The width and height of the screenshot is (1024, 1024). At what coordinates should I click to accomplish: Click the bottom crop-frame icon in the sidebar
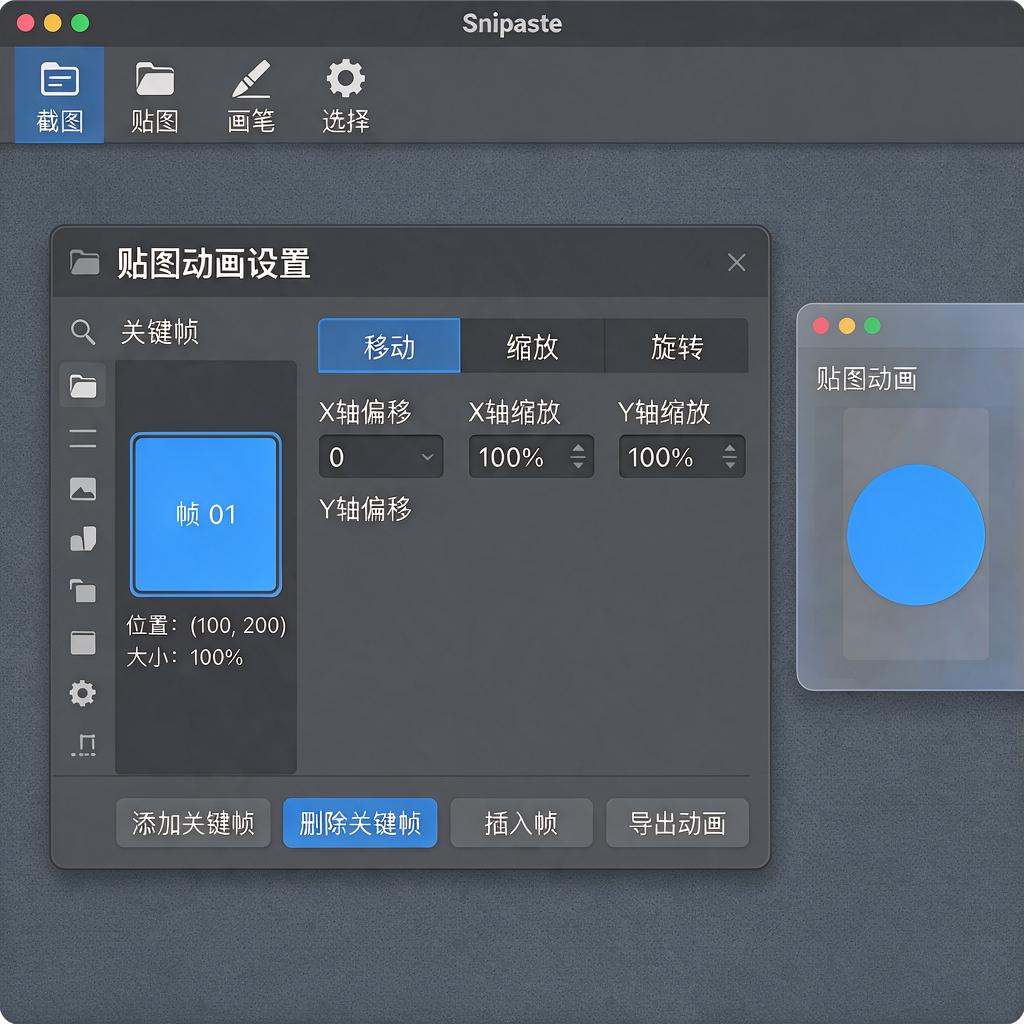83,744
